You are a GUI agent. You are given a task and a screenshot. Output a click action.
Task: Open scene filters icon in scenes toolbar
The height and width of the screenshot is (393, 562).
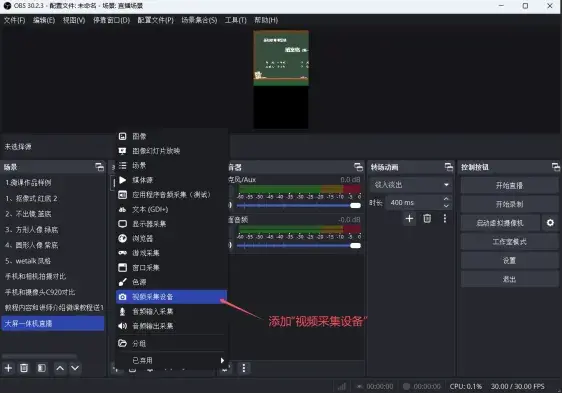tap(42, 368)
